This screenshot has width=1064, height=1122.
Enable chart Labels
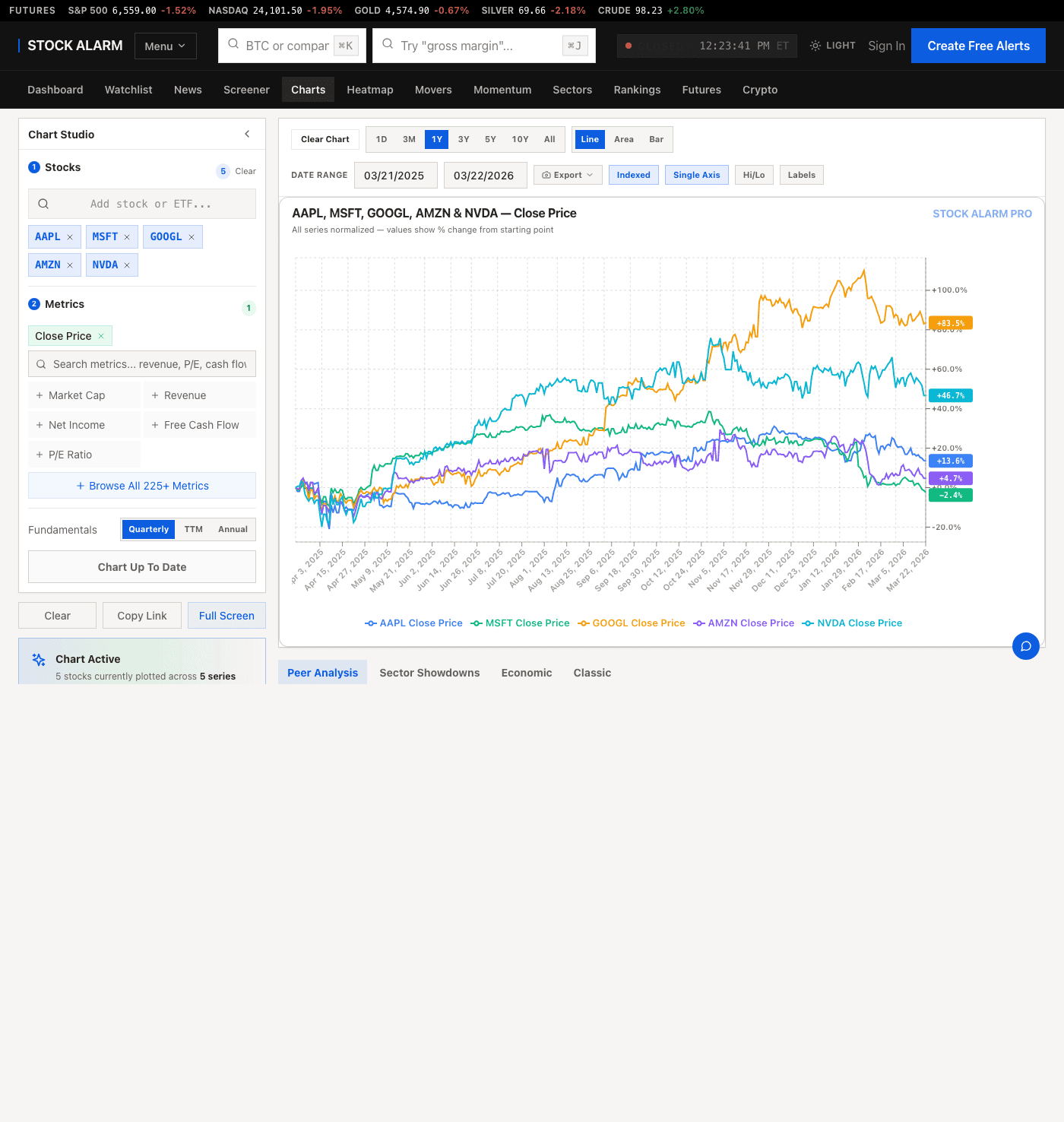point(801,175)
